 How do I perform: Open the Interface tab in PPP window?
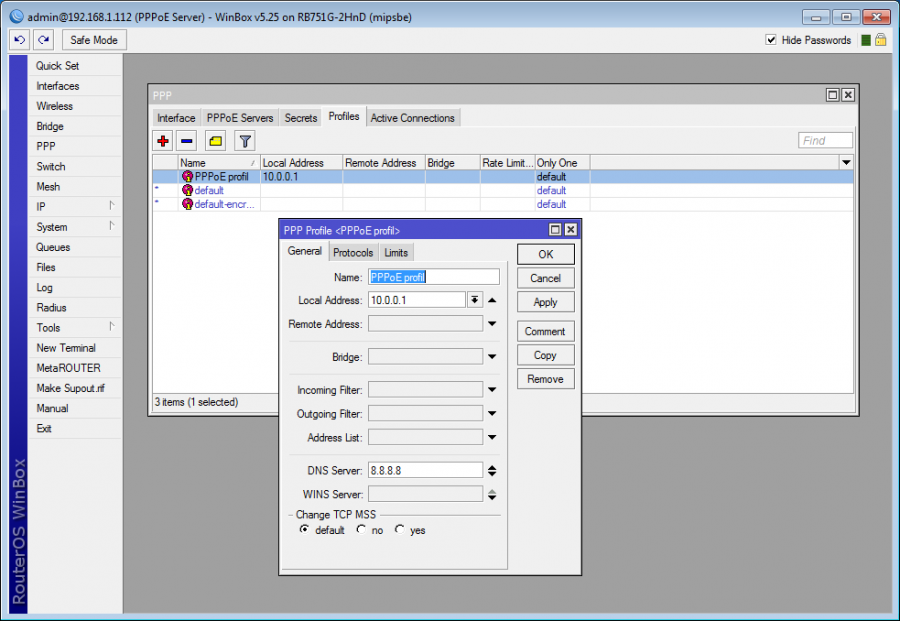[x=176, y=118]
